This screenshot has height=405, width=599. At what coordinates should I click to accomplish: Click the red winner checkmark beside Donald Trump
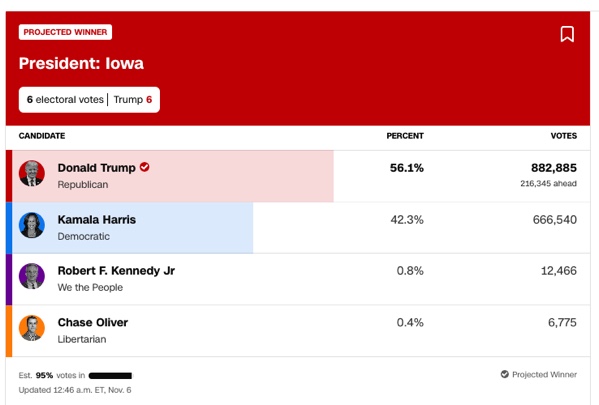tap(144, 167)
